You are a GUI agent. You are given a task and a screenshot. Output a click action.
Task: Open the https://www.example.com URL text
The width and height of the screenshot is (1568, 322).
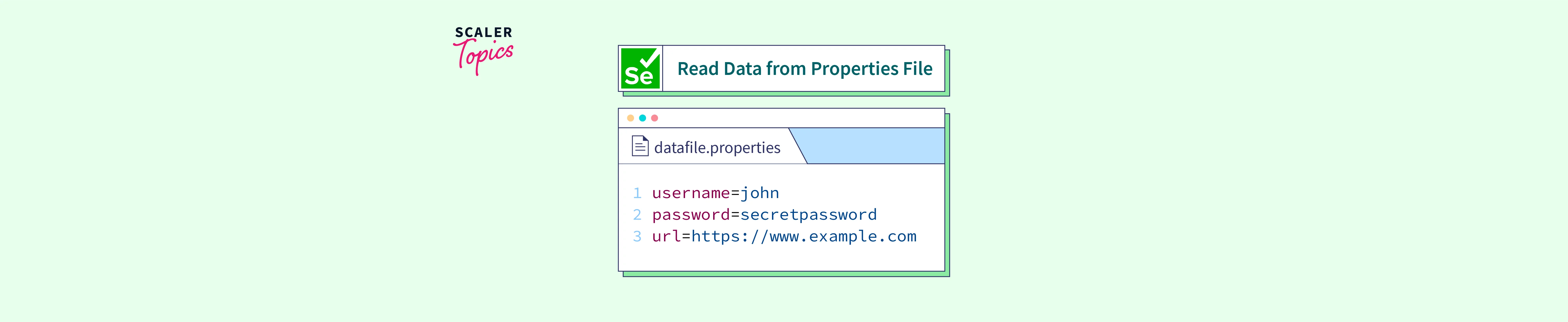(x=804, y=236)
